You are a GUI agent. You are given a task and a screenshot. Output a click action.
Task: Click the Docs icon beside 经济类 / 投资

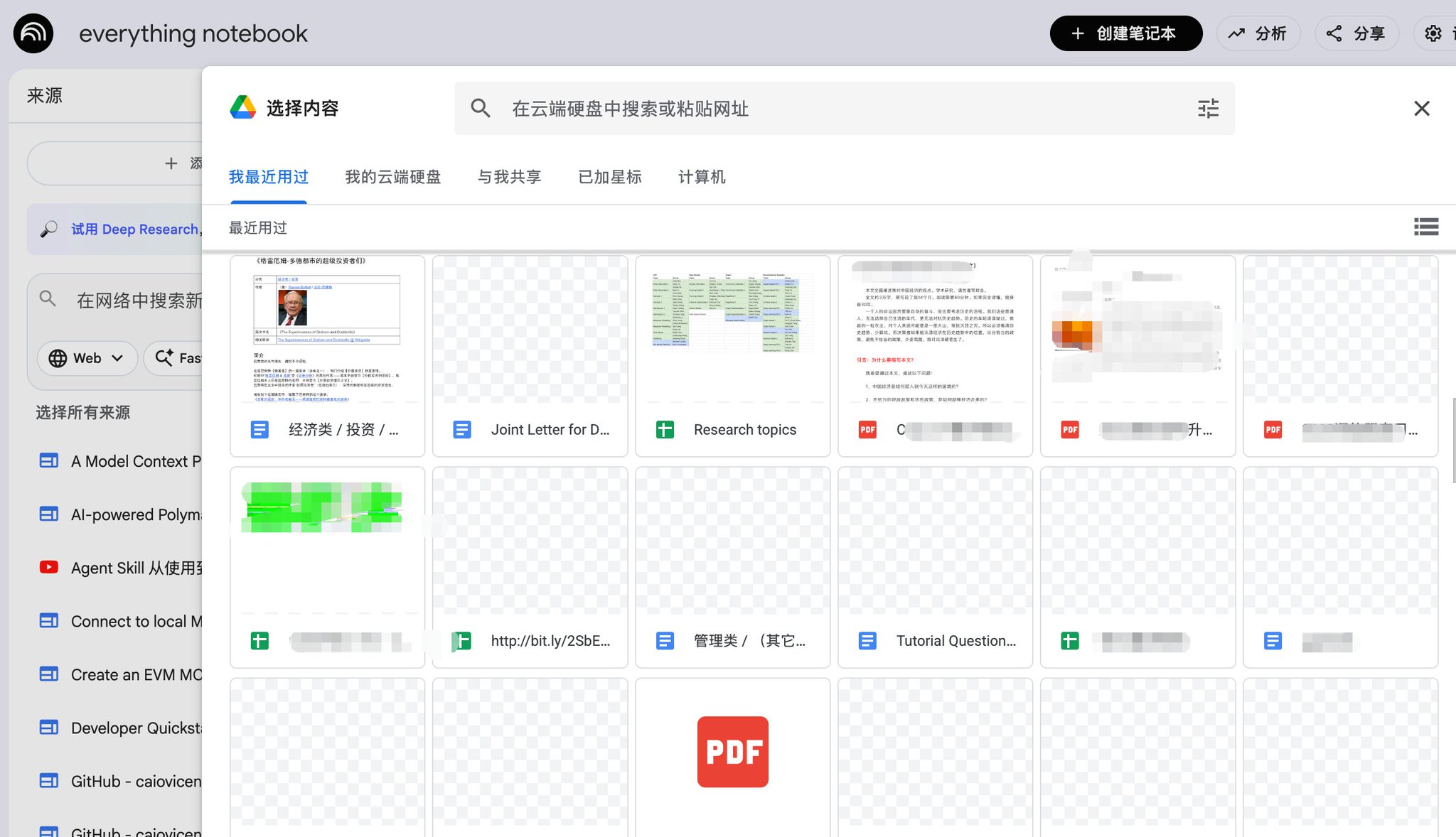[x=259, y=429]
